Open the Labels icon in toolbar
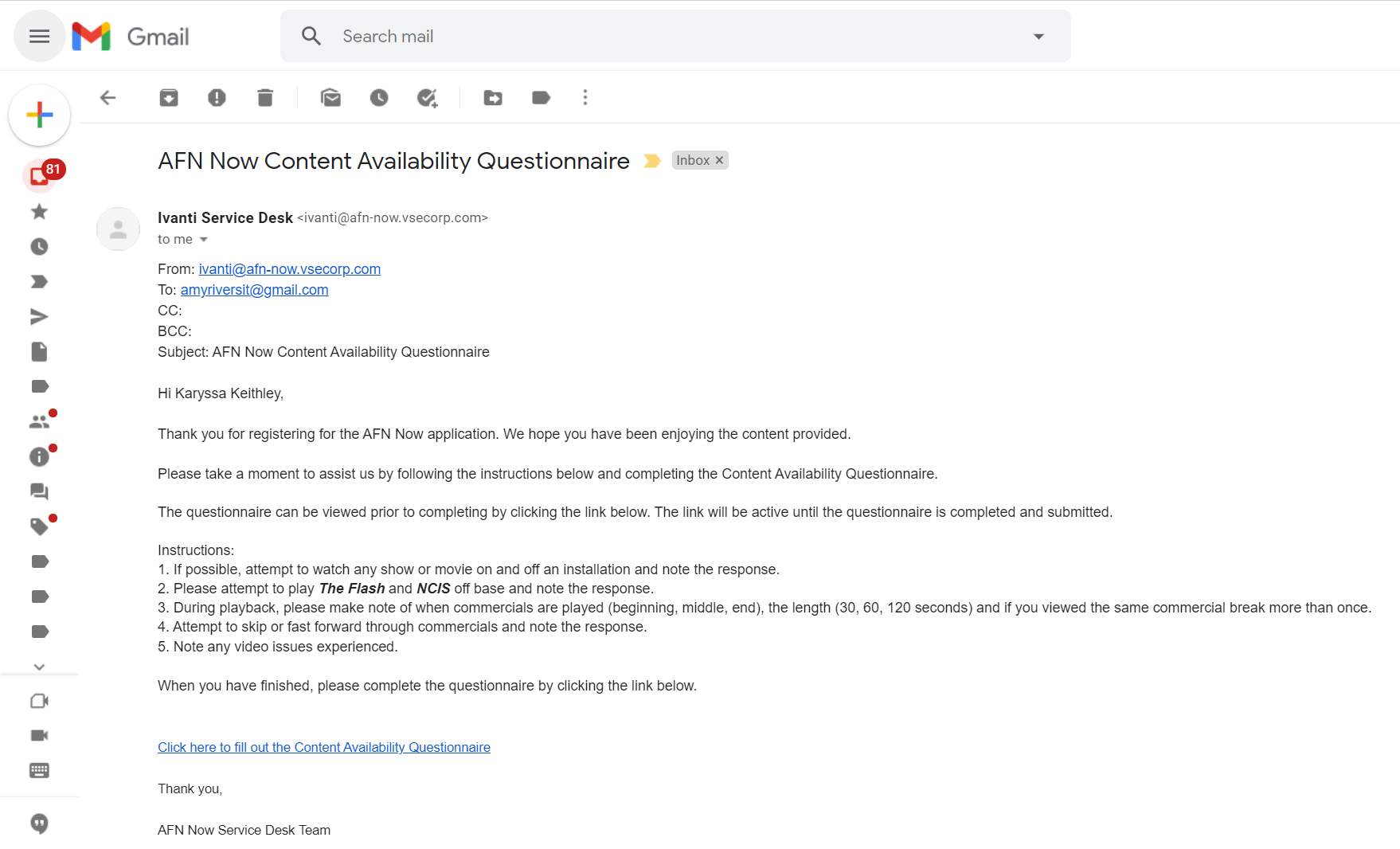The height and width of the screenshot is (849, 1400). tap(542, 98)
